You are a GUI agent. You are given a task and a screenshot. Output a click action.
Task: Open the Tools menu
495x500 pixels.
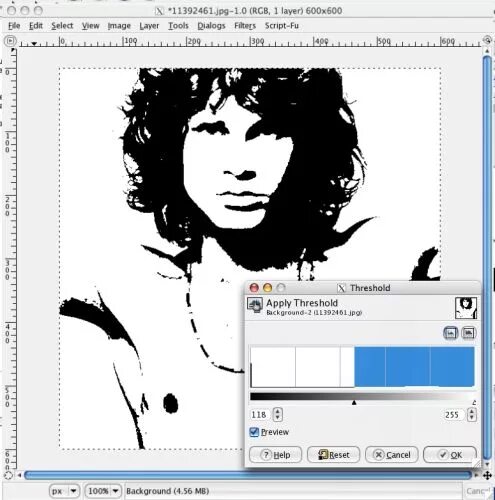(178, 26)
